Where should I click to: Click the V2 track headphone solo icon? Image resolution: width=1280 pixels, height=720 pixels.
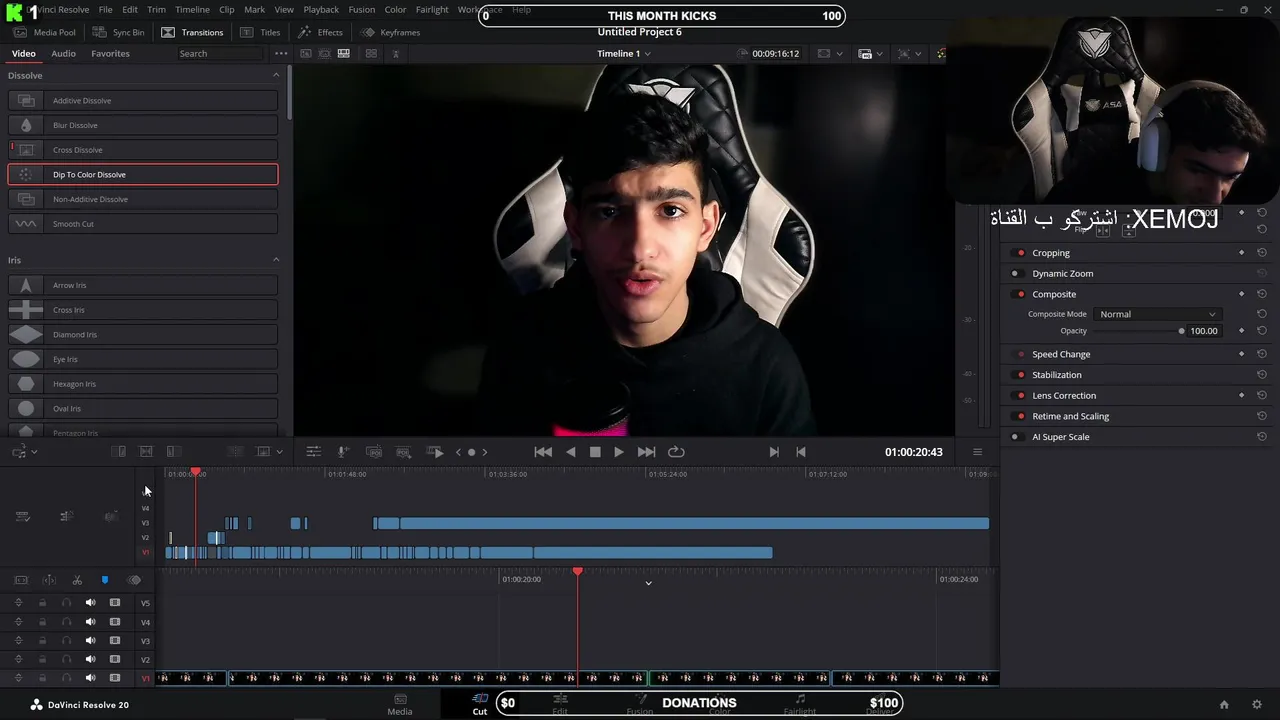coord(66,660)
